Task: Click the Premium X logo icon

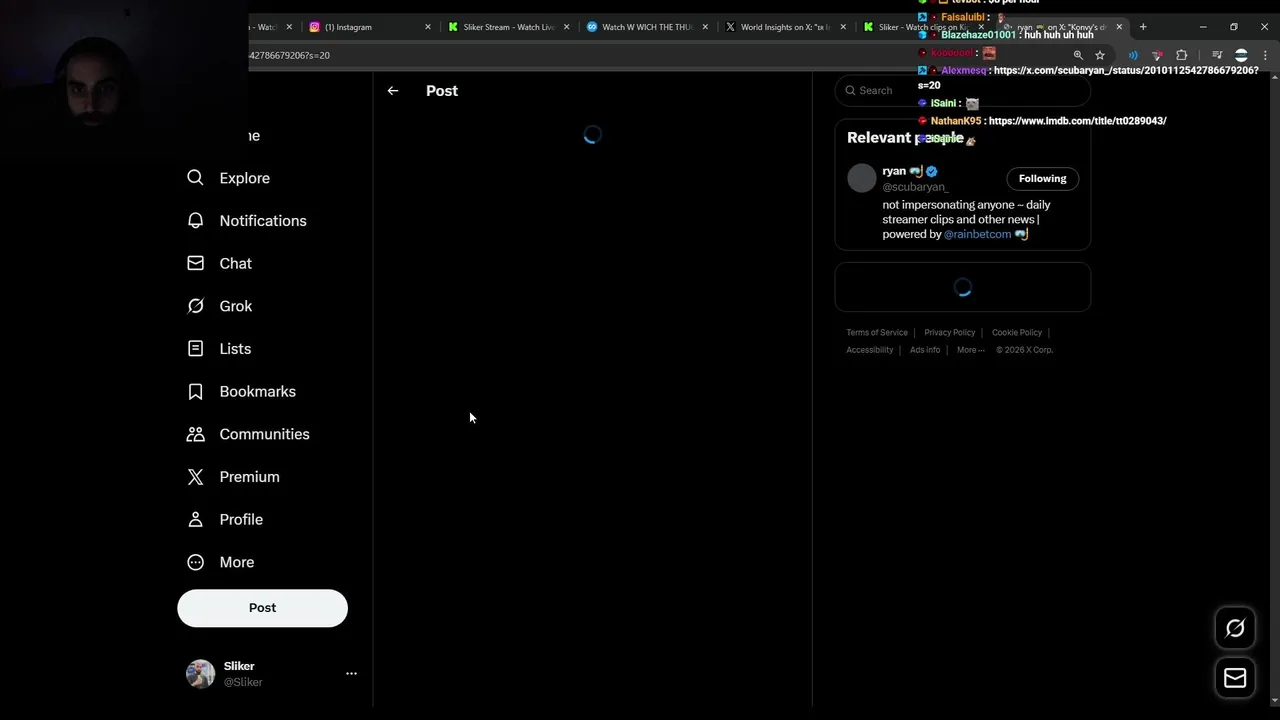Action: tap(196, 477)
